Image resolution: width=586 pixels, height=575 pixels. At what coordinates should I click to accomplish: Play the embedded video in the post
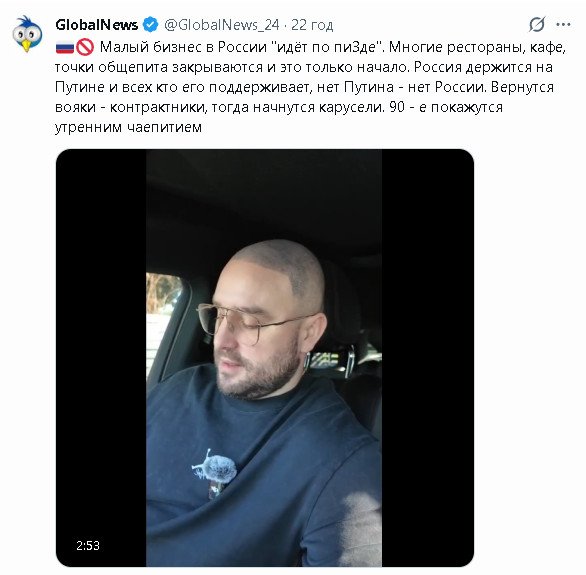pos(265,358)
